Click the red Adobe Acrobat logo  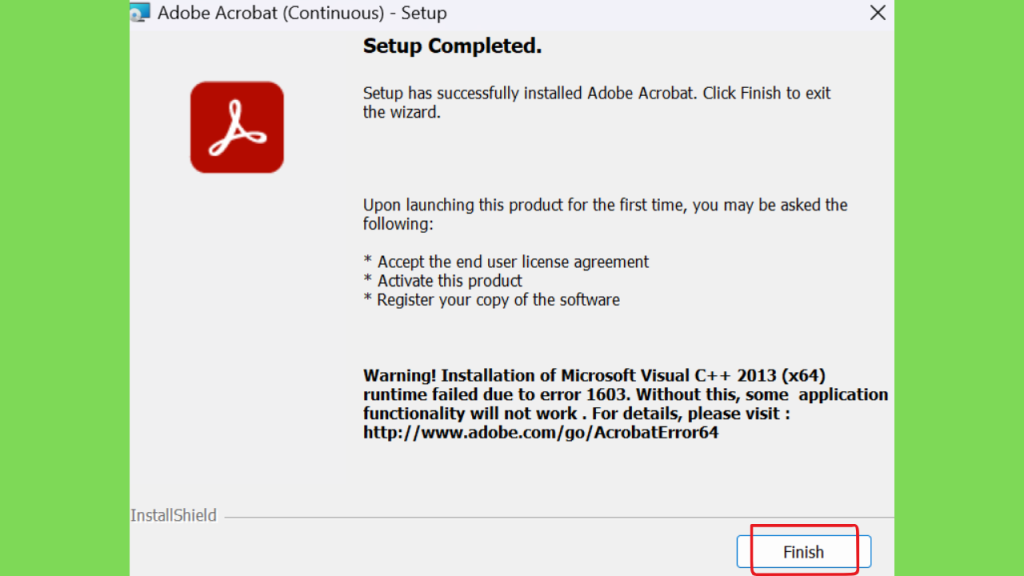tap(237, 127)
